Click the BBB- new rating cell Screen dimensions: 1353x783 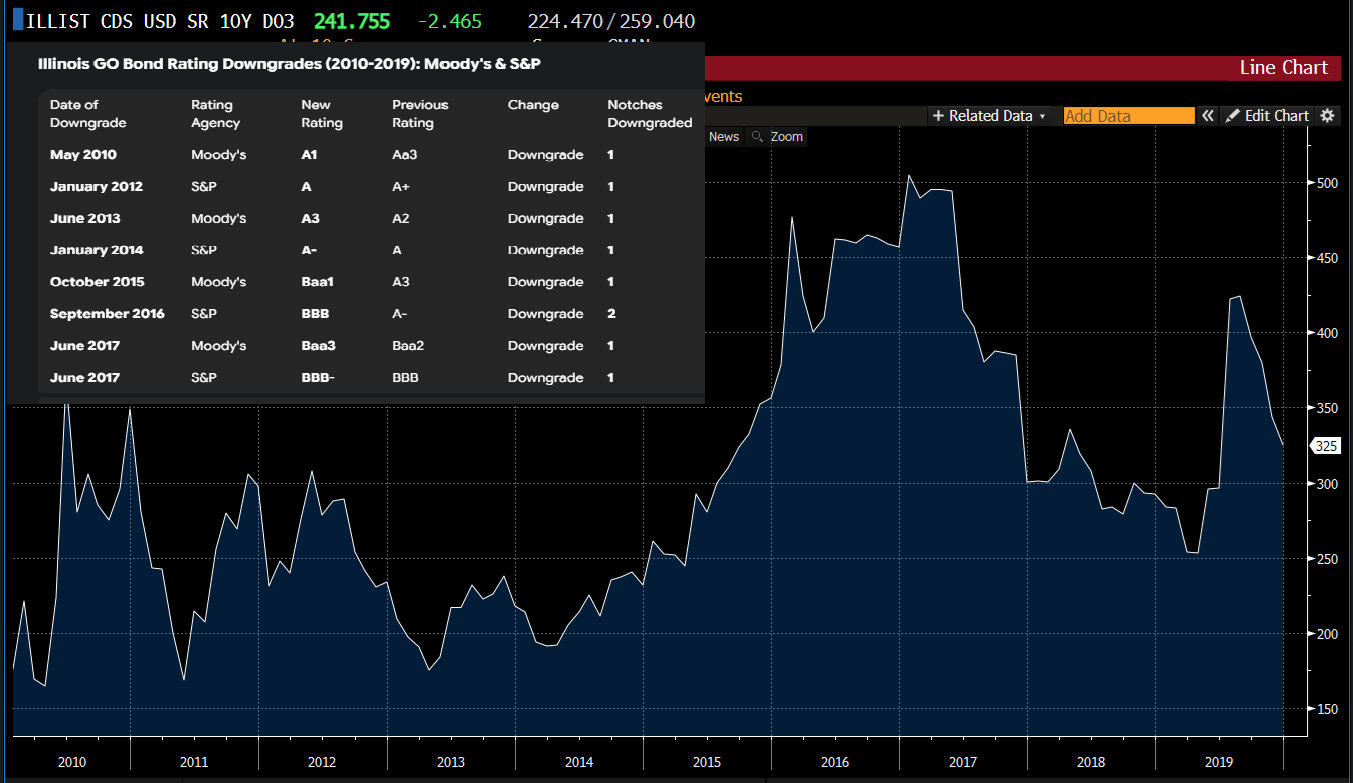(x=318, y=378)
